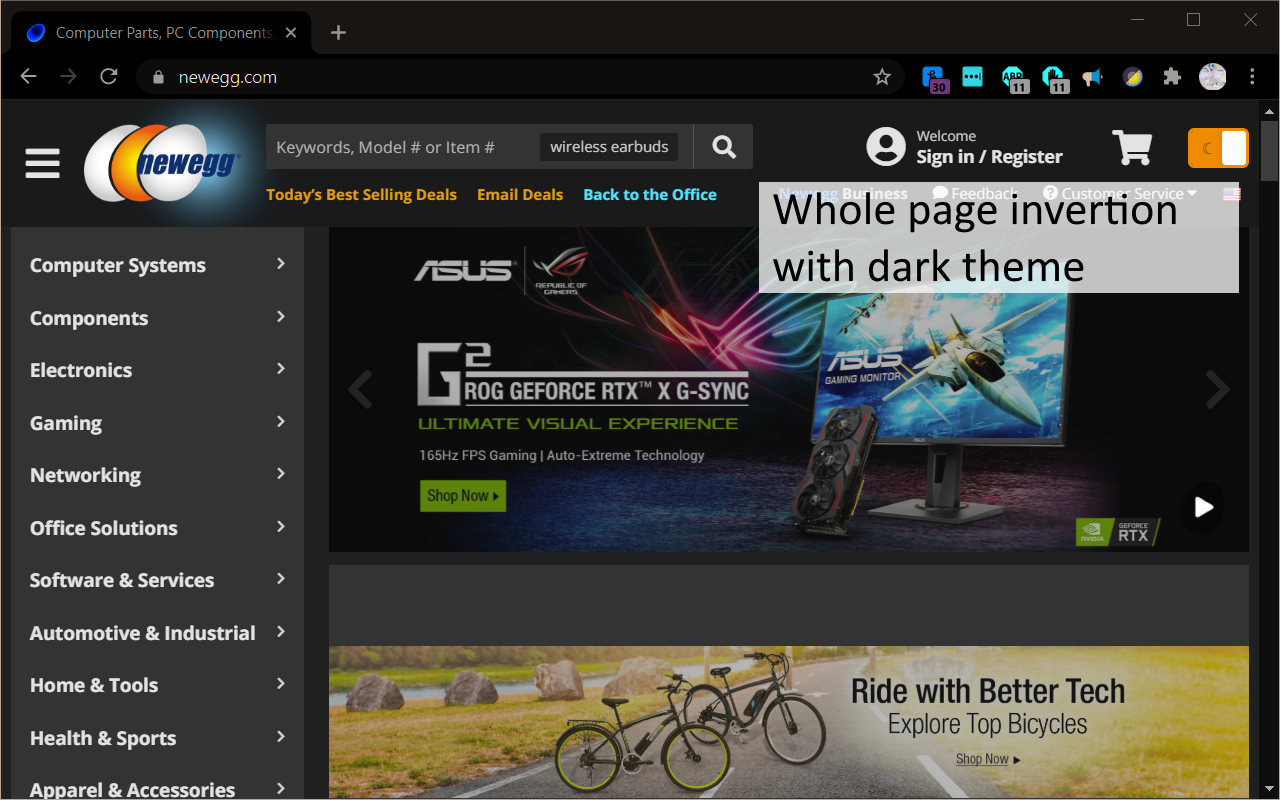
Task: Click the Newegg logo
Action: pos(163,162)
